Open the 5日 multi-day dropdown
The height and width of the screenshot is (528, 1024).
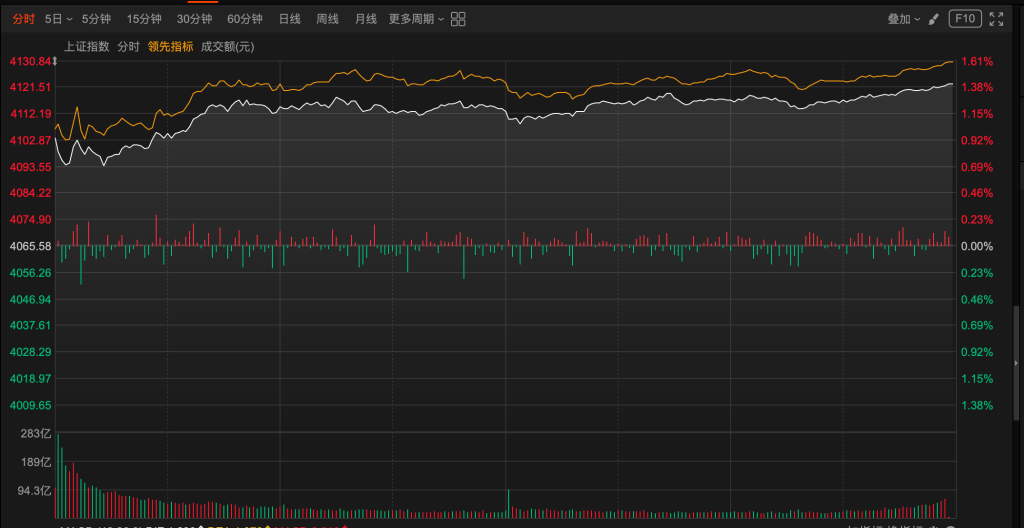click(x=59, y=19)
